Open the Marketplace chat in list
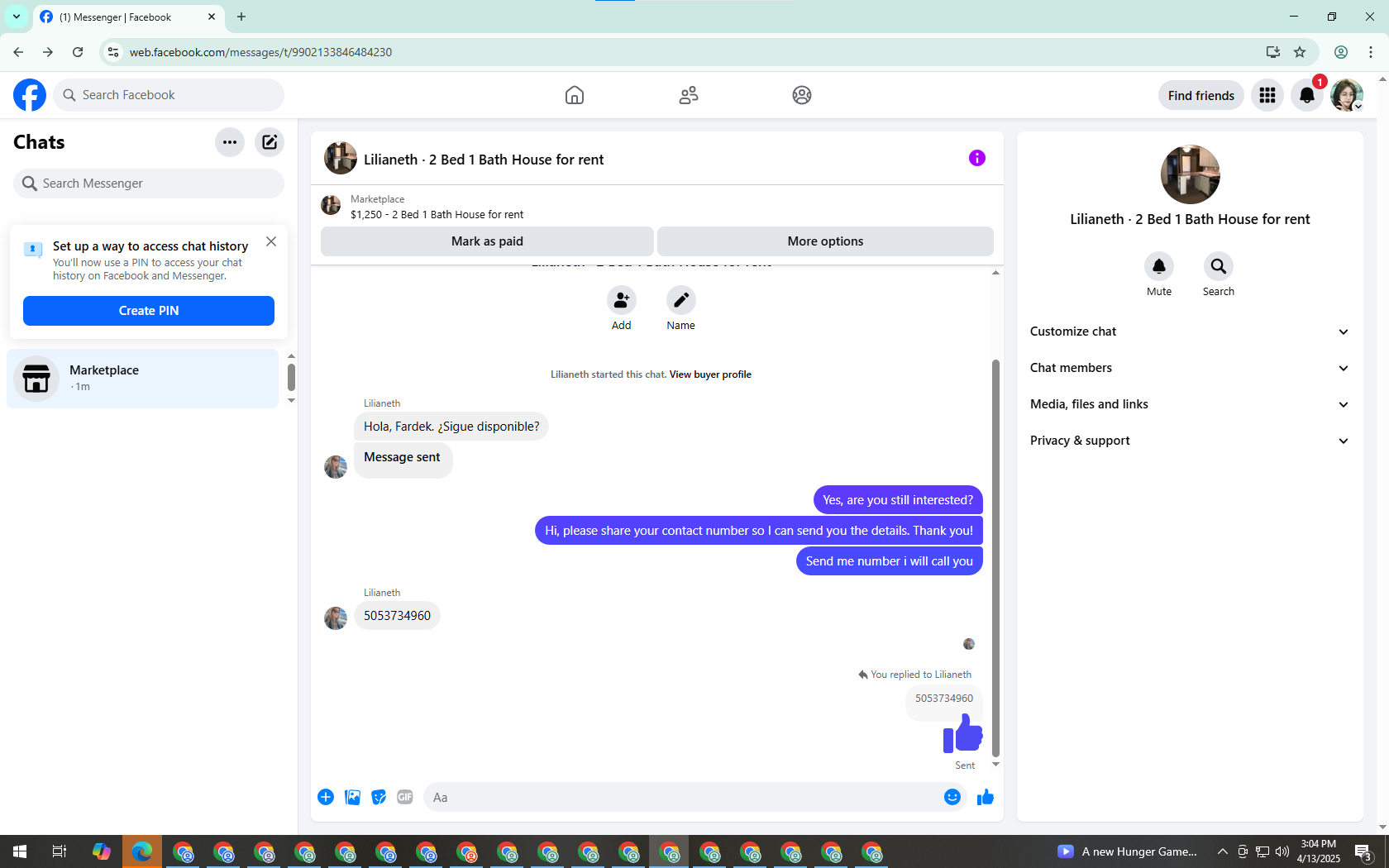 (x=143, y=378)
